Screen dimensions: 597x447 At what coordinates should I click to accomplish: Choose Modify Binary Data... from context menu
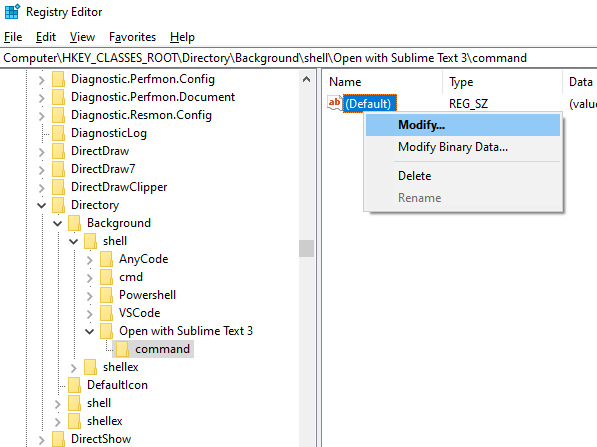[463, 147]
